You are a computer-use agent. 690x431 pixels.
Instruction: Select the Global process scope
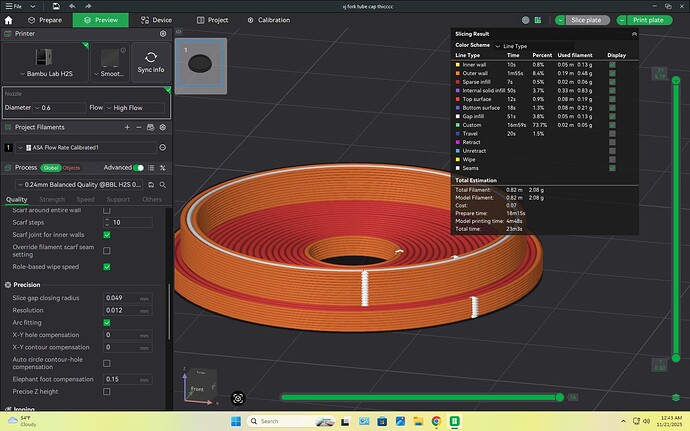tap(51, 168)
